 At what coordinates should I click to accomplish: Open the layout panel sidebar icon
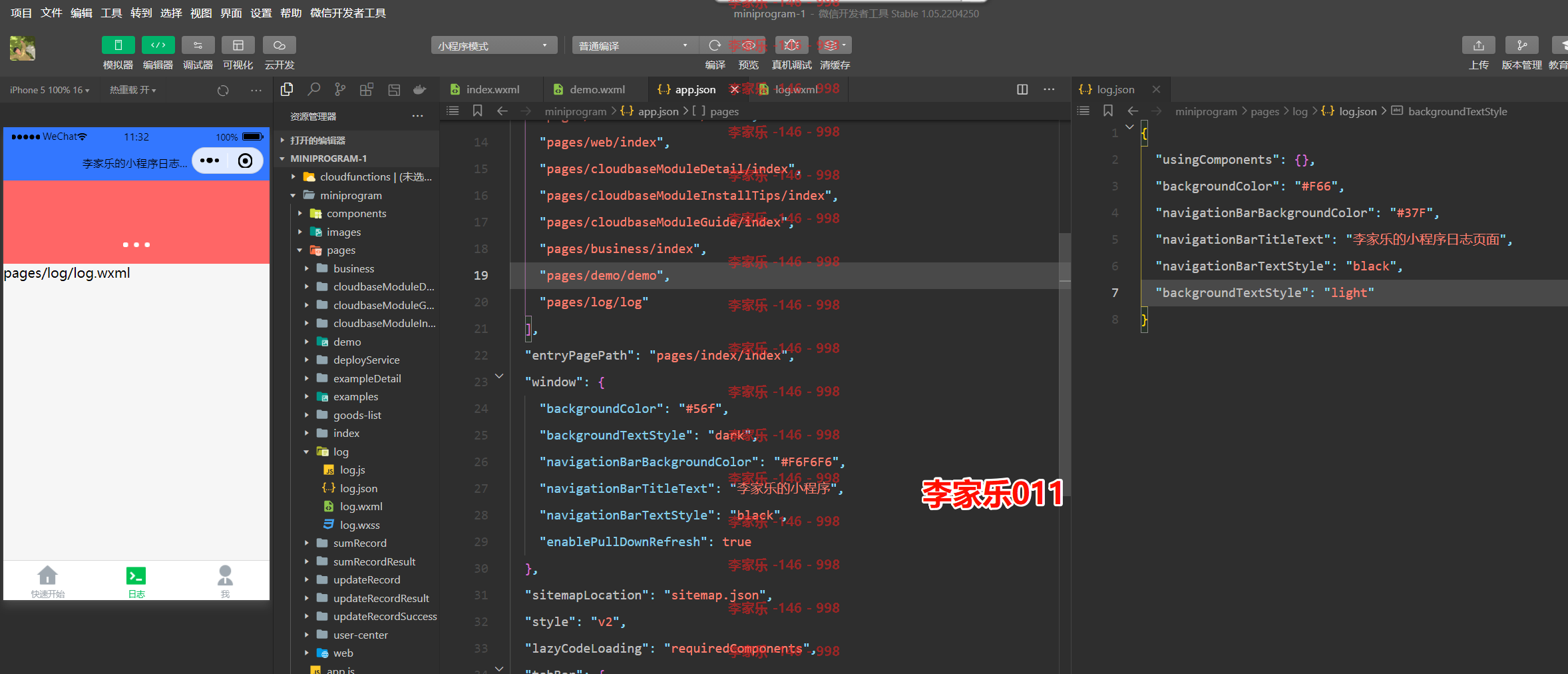click(x=394, y=89)
